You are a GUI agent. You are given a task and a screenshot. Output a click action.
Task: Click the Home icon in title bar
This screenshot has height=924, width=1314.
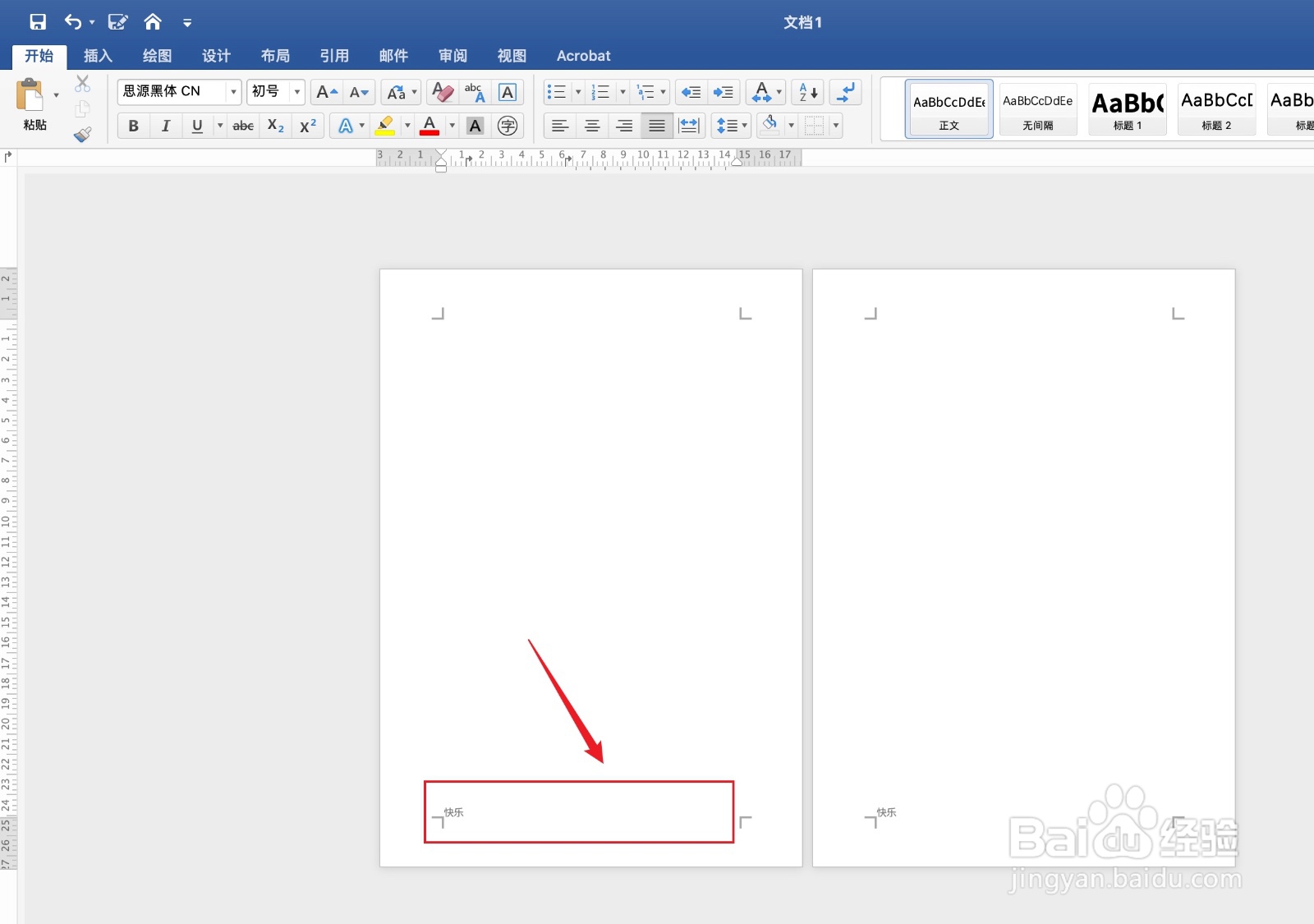tap(153, 22)
